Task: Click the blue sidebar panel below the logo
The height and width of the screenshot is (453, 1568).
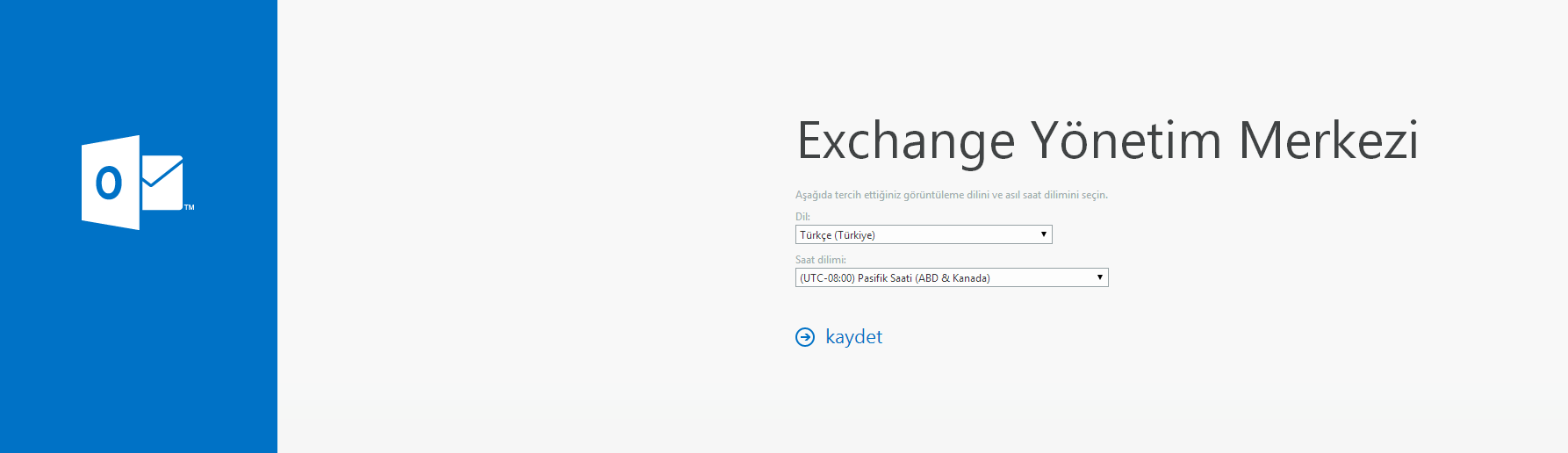Action: (x=139, y=342)
